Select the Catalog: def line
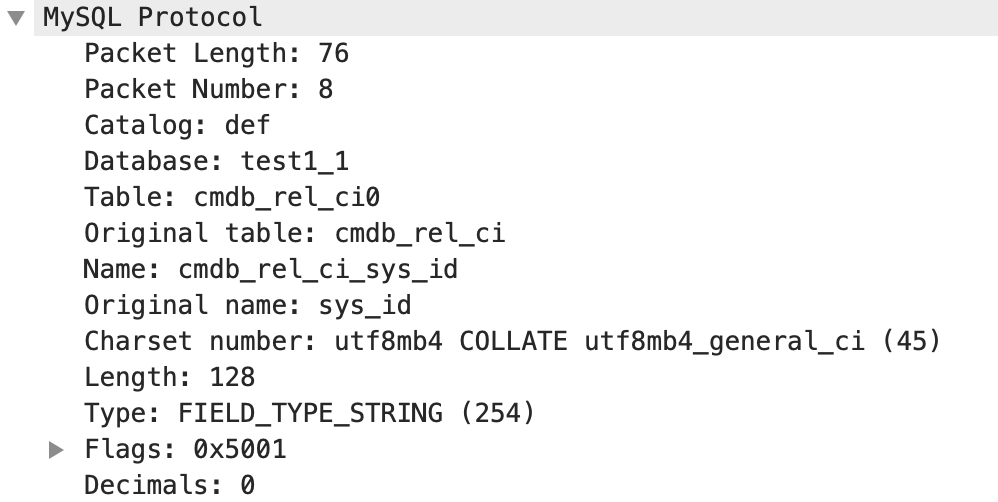This screenshot has width=998, height=502. pyautogui.click(x=177, y=125)
